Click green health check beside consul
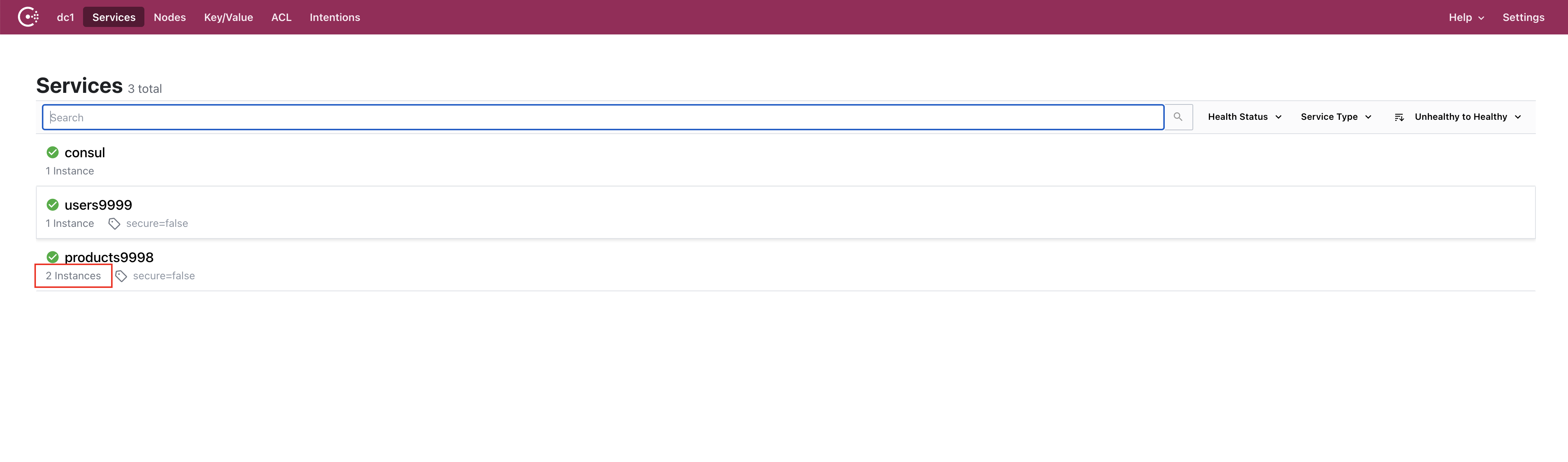 [x=53, y=152]
